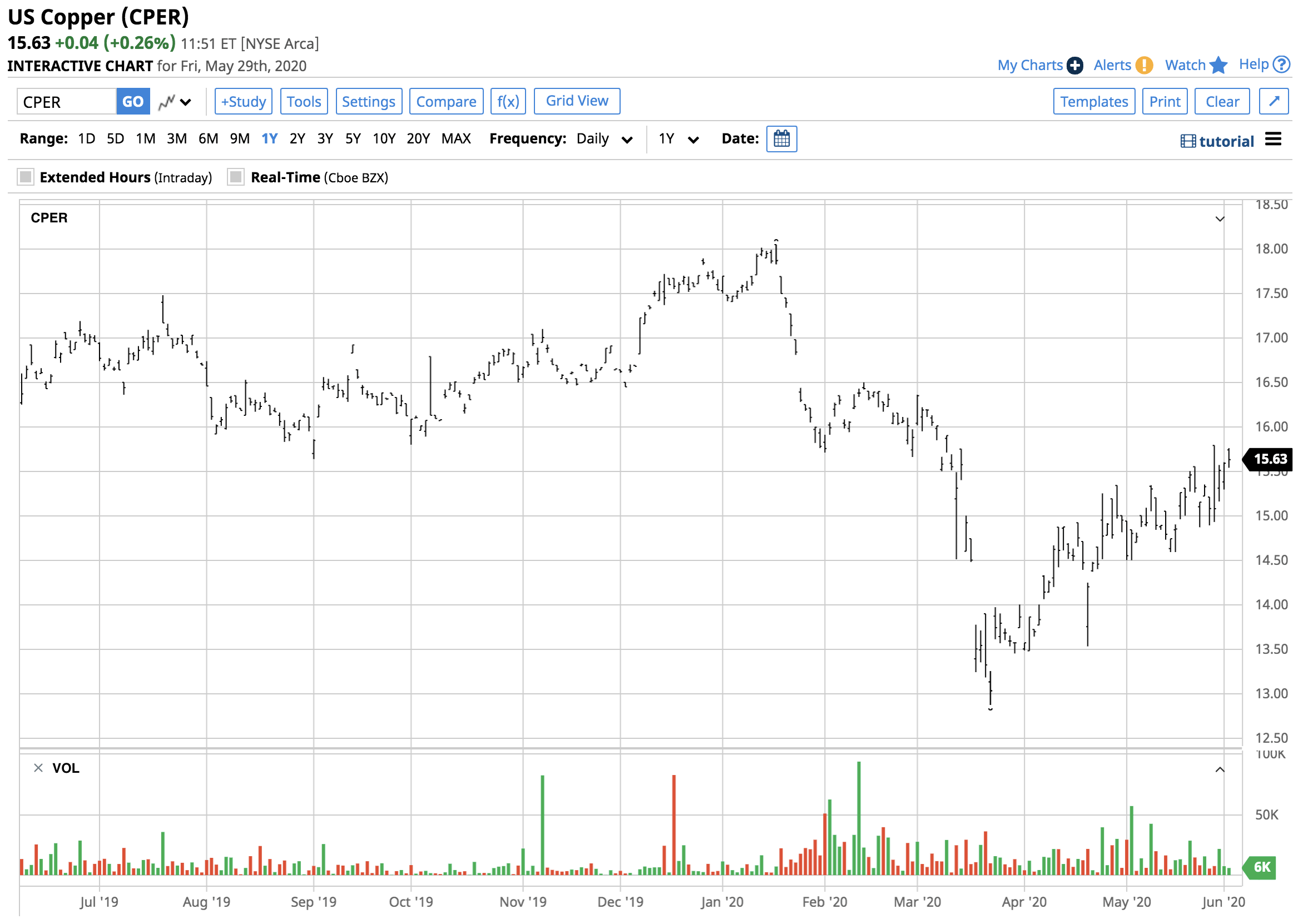Select the 5Y range

click(354, 139)
